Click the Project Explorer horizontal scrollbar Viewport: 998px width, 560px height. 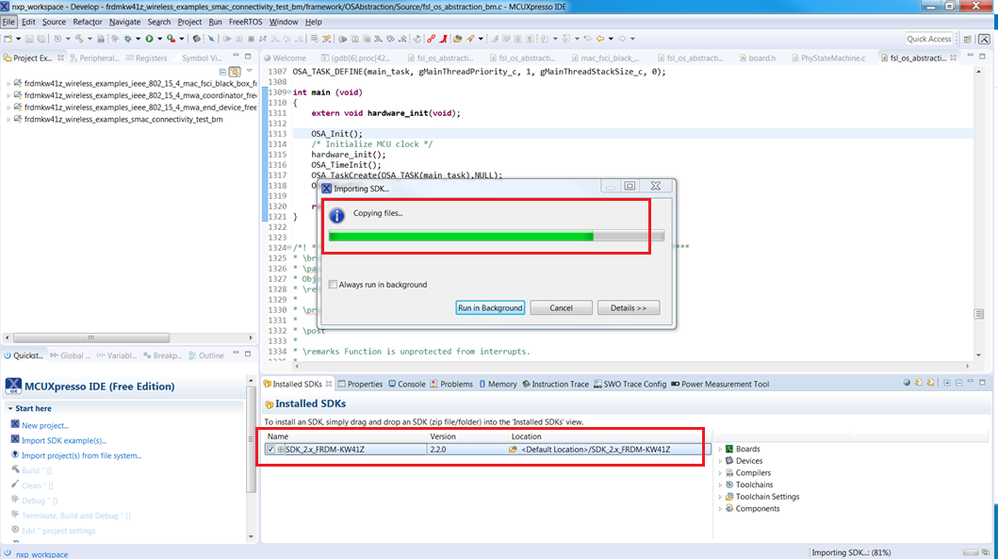pyautogui.click(x=91, y=338)
